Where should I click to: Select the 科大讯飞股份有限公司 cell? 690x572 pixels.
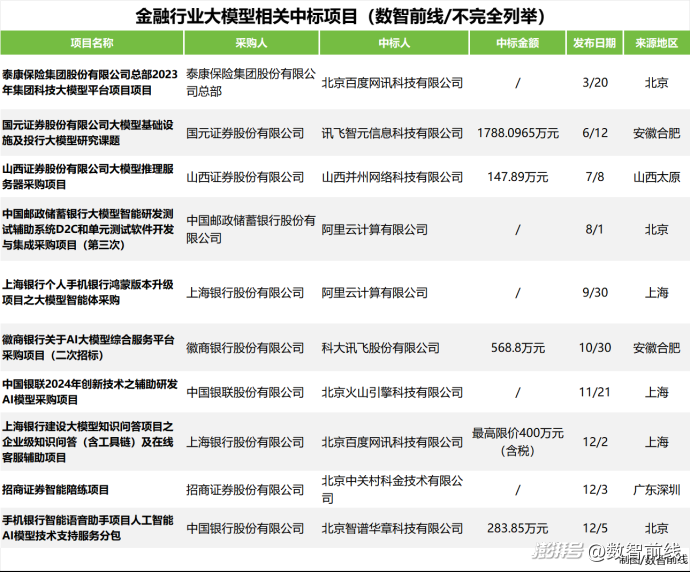(380, 348)
